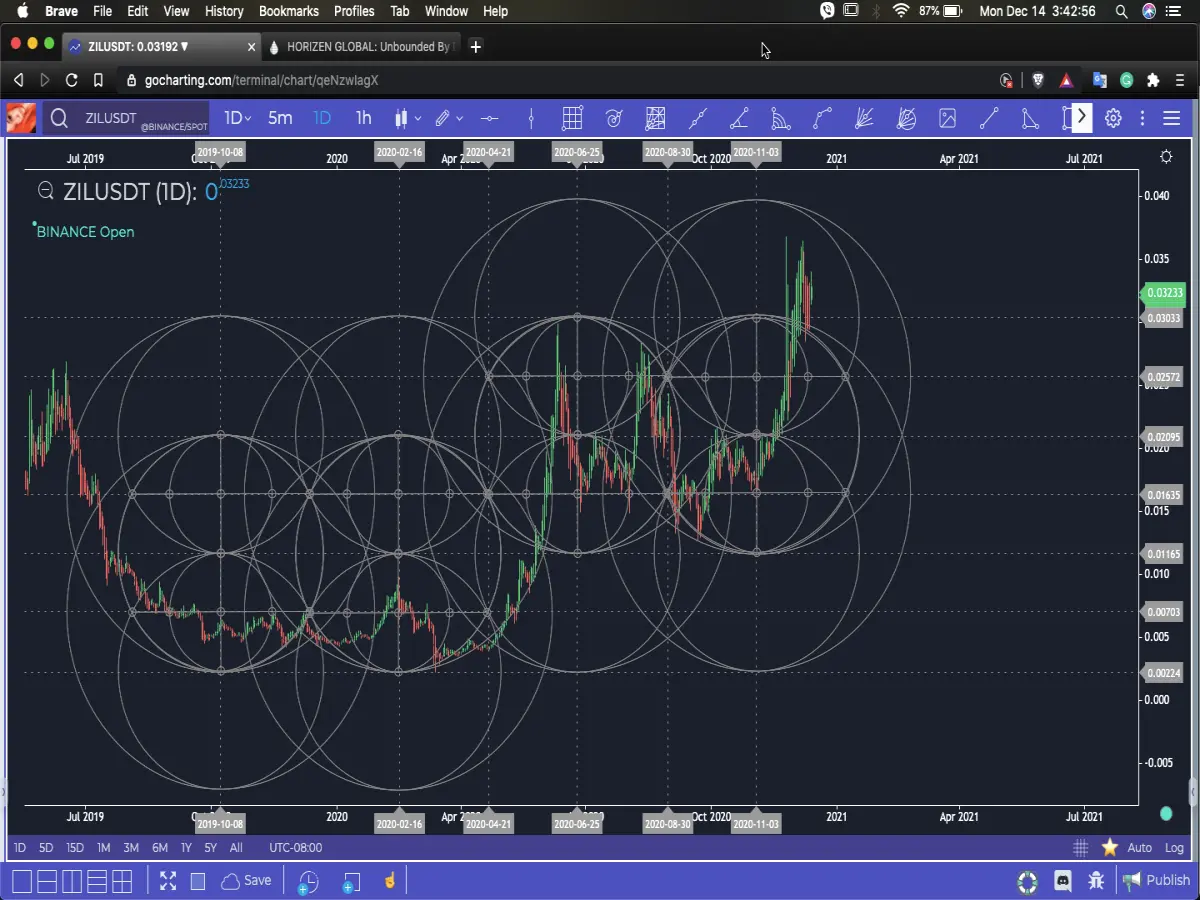The image size is (1200, 900).
Task: Choose single pane layout
Action: pyautogui.click(x=21, y=881)
